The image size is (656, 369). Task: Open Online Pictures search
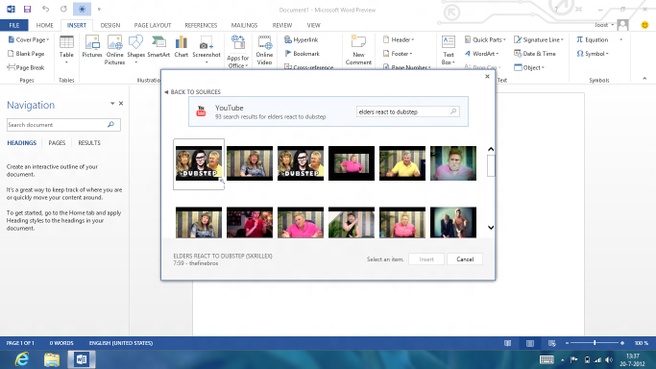115,50
